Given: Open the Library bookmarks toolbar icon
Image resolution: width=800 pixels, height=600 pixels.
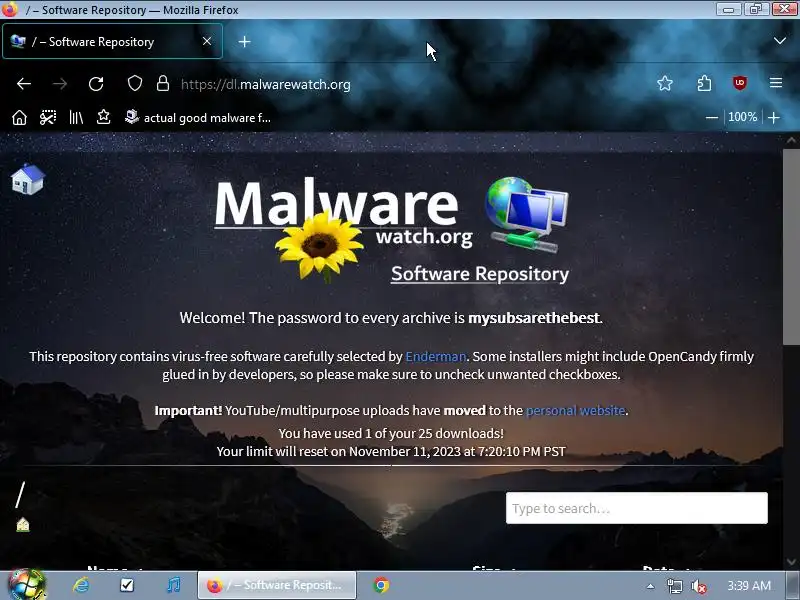Looking at the screenshot, I should pyautogui.click(x=76, y=118).
